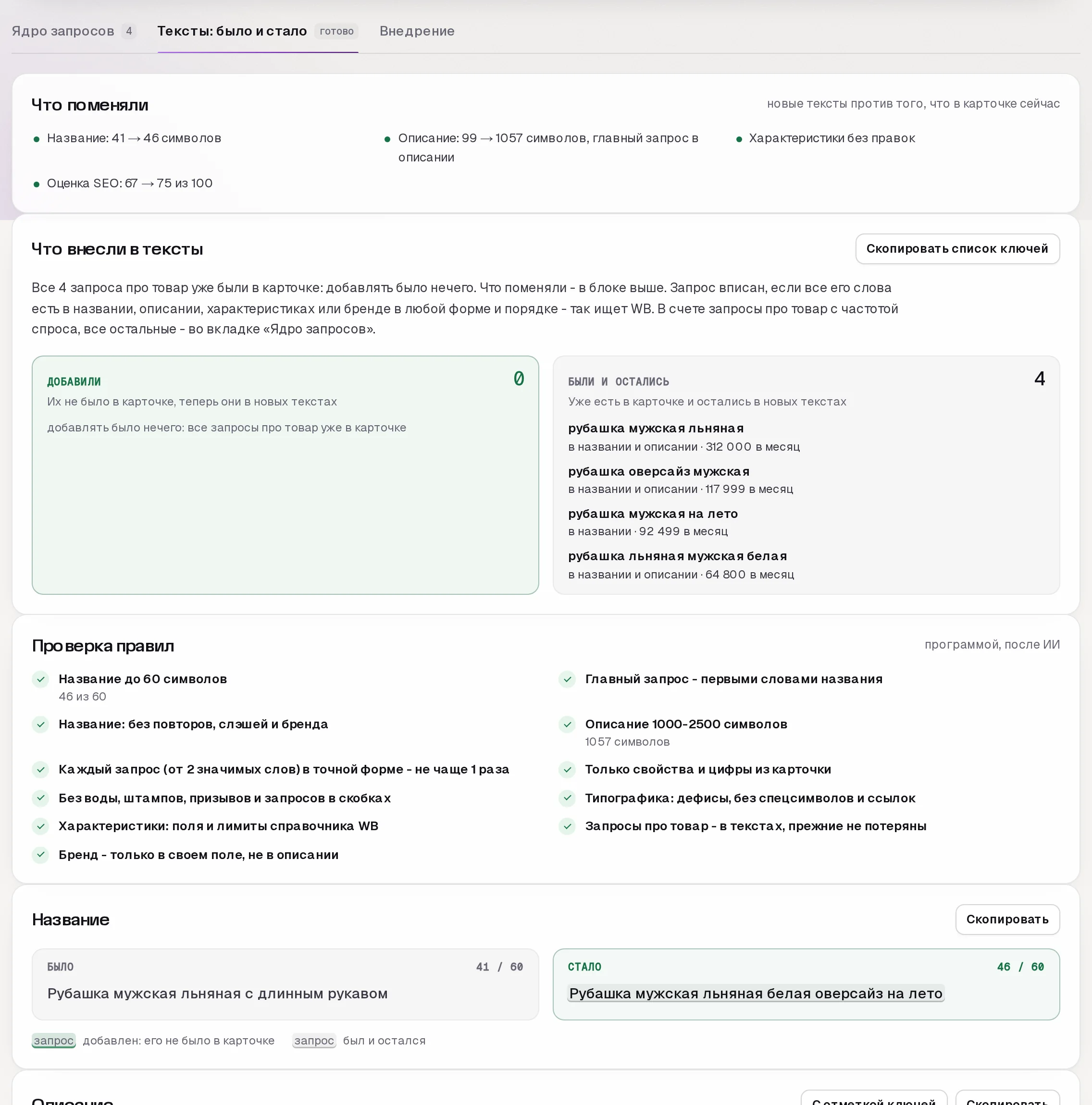
Task: Click green запрос legend tag for добавлен
Action: tap(54, 1040)
